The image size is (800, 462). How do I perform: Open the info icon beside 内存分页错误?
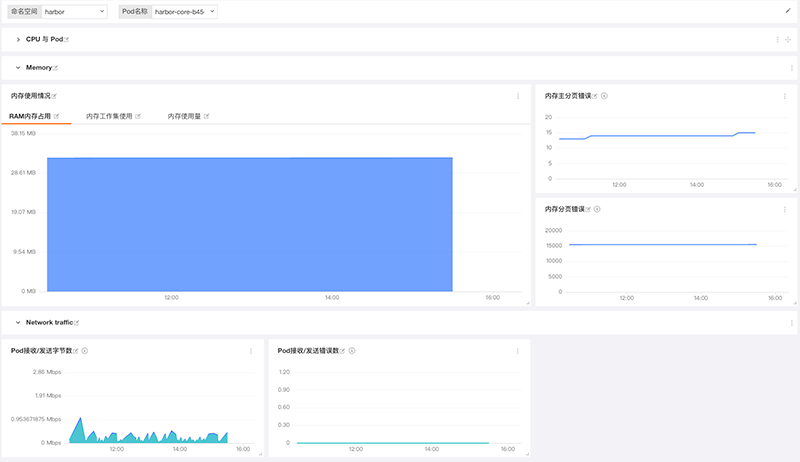(x=597, y=209)
